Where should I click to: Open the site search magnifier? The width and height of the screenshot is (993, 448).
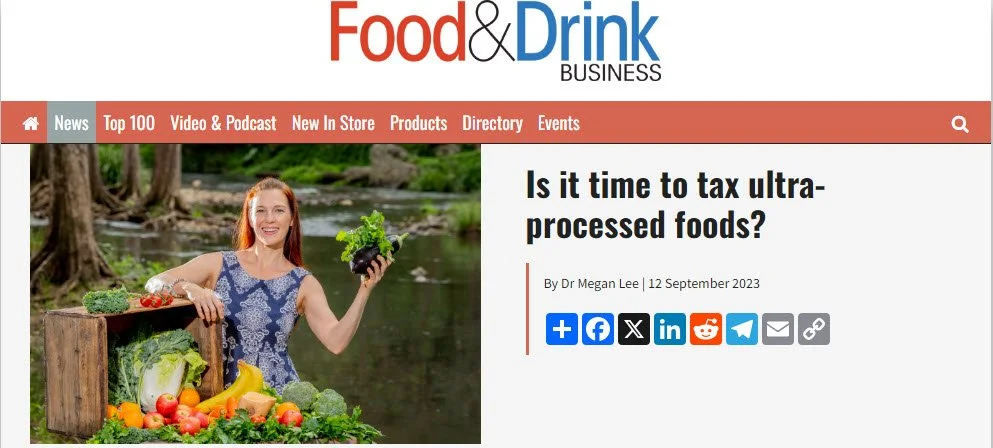click(x=960, y=124)
